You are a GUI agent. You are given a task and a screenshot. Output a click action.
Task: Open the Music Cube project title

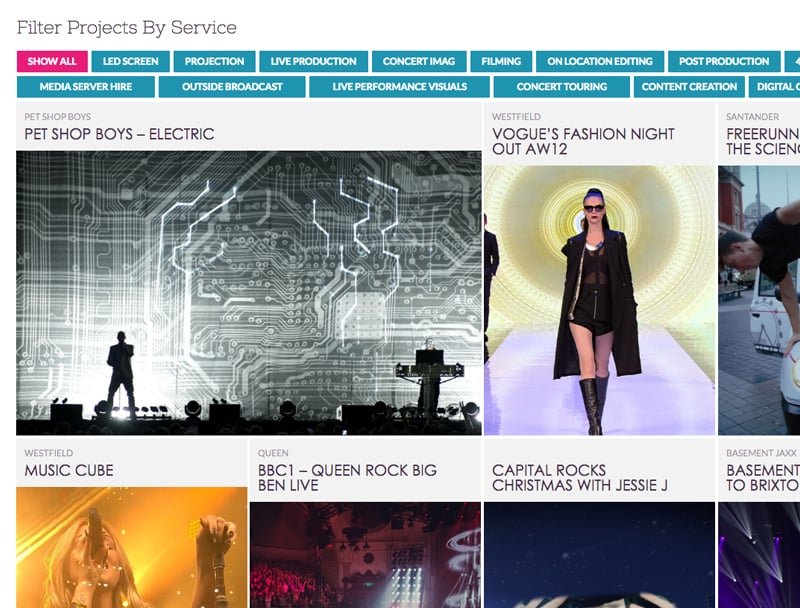pyautogui.click(x=69, y=470)
